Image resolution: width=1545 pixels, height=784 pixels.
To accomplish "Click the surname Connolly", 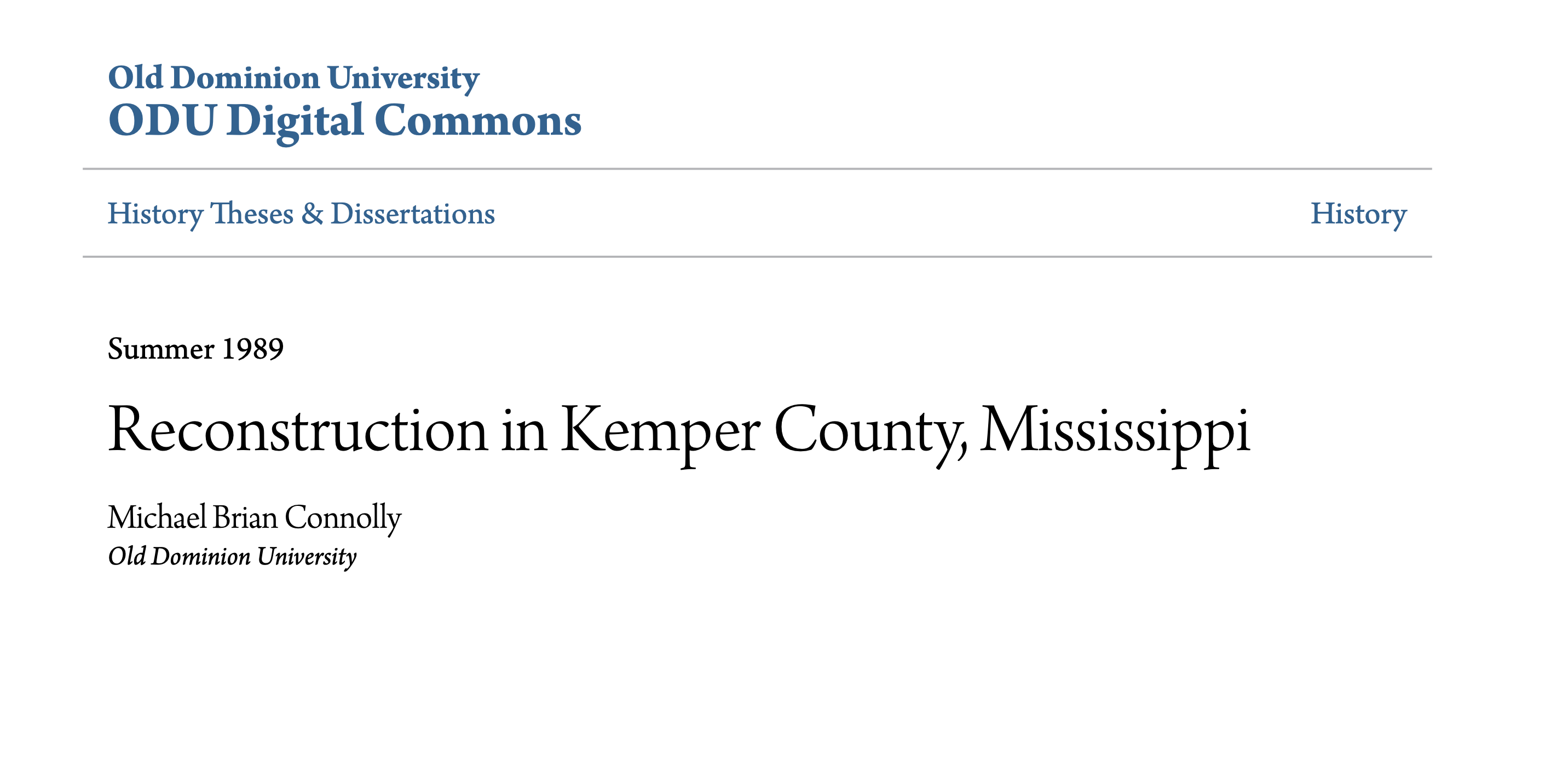I will (x=343, y=518).
